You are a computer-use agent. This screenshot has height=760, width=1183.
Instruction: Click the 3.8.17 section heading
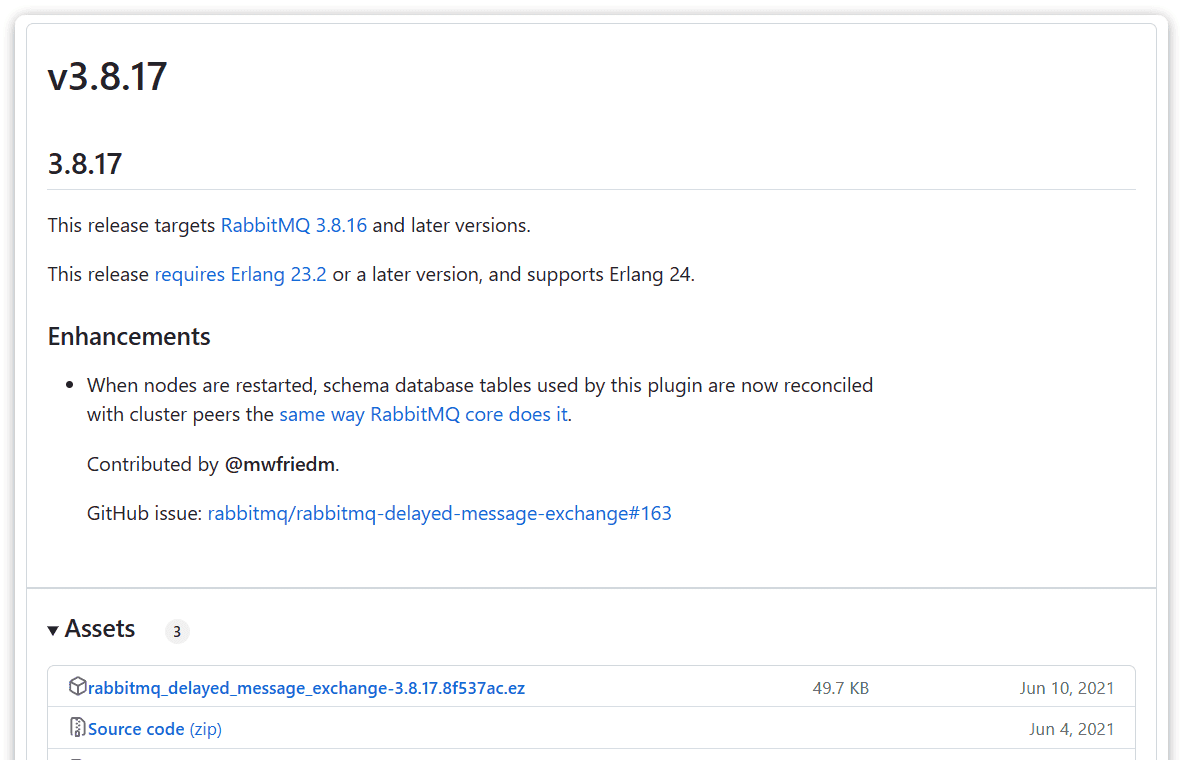tap(85, 164)
